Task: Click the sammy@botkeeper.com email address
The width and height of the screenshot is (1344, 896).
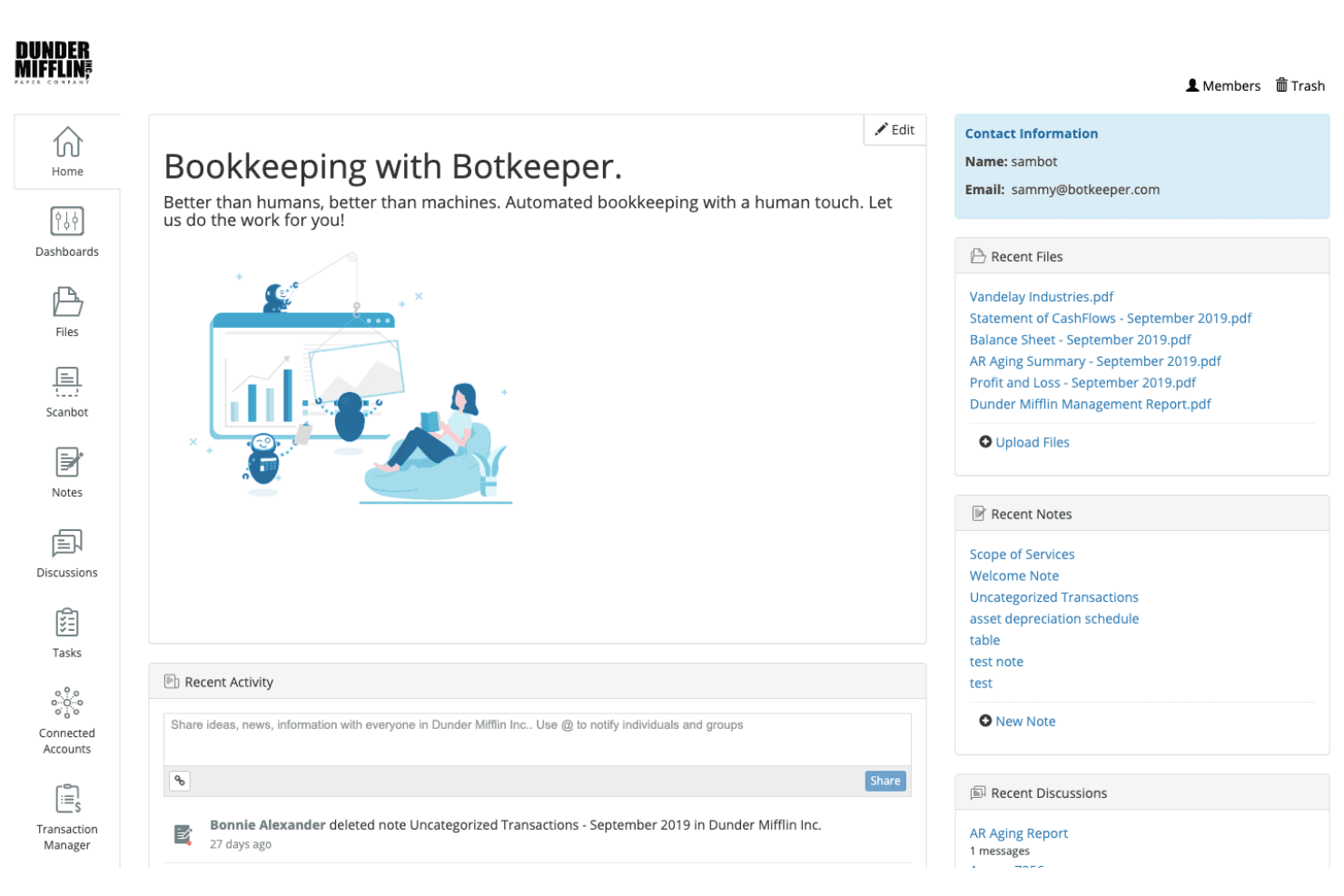Action: (1085, 190)
